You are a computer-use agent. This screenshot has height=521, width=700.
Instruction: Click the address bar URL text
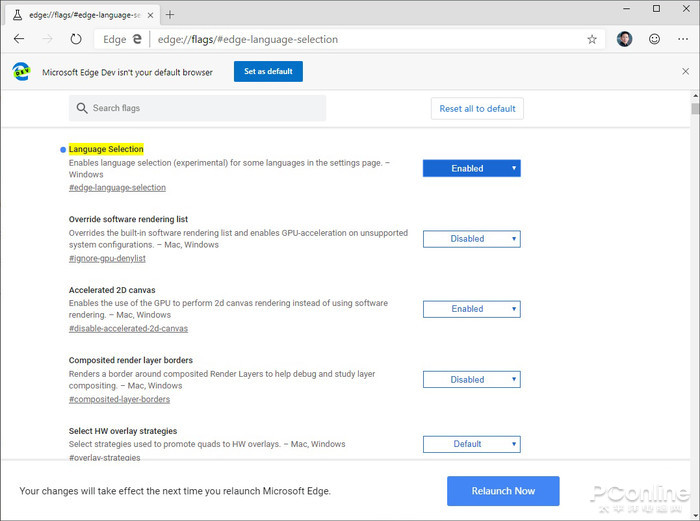pyautogui.click(x=248, y=39)
